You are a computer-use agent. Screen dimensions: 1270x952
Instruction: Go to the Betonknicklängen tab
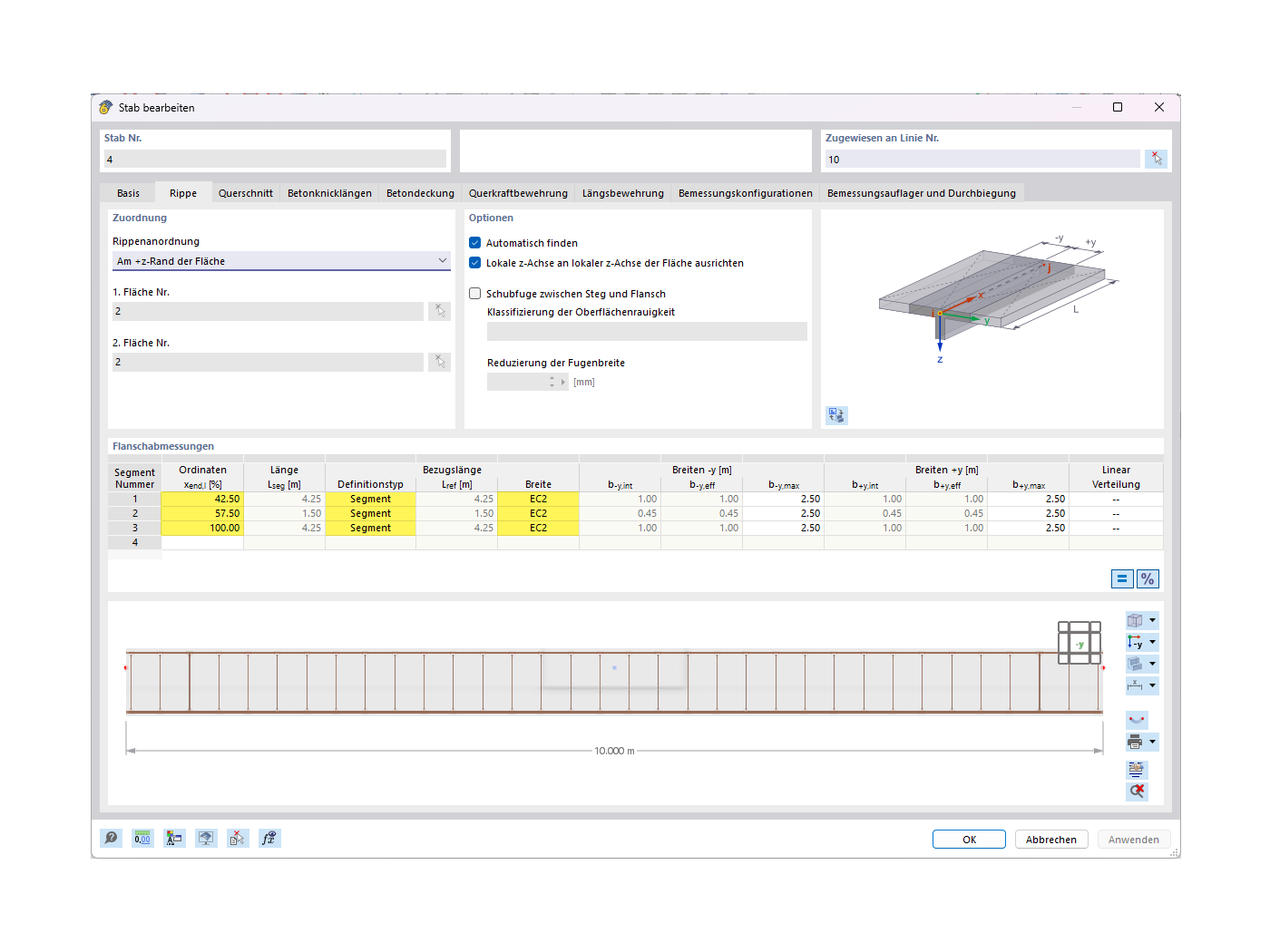tap(330, 193)
